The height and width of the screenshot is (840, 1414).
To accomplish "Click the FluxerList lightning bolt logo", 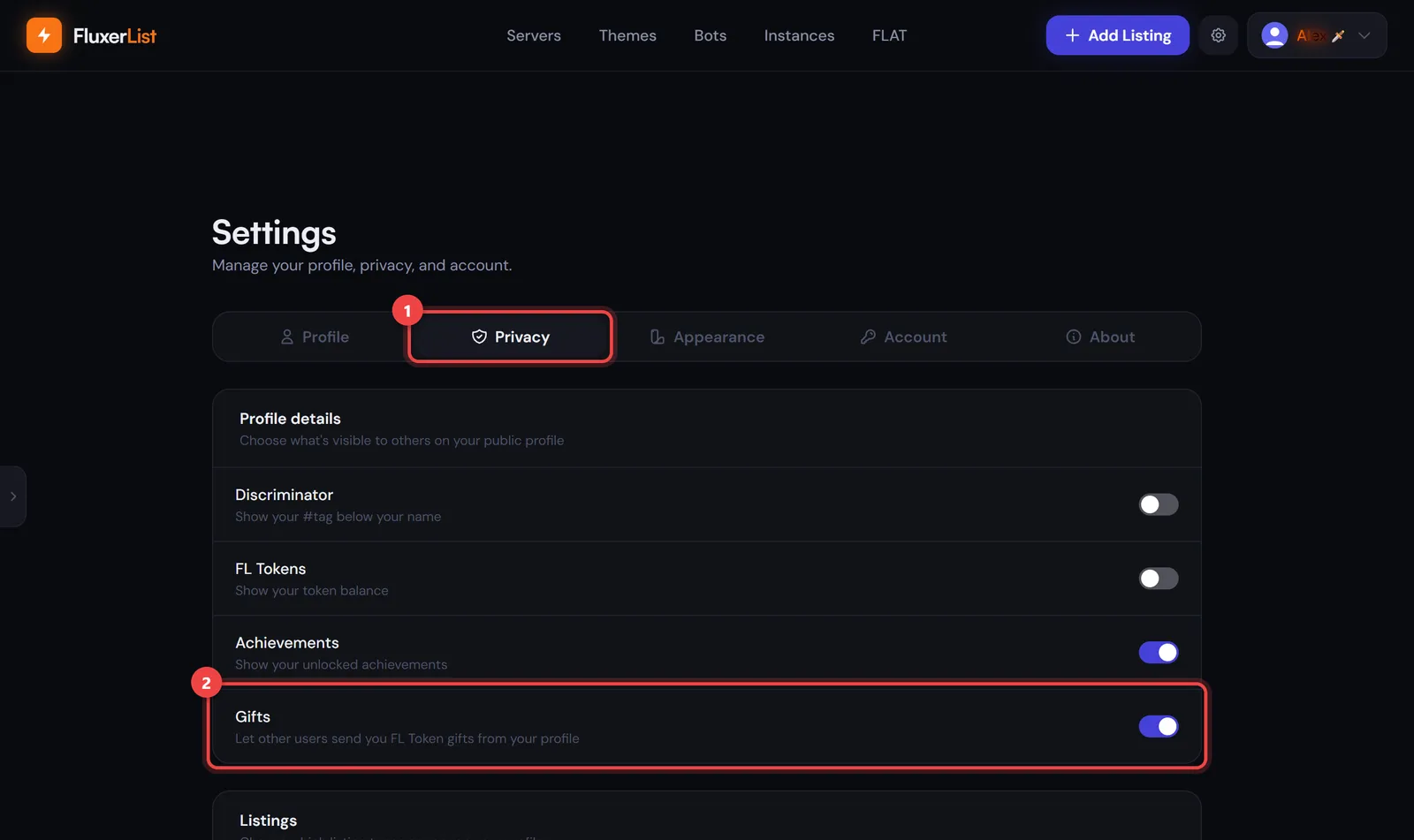I will [x=44, y=35].
